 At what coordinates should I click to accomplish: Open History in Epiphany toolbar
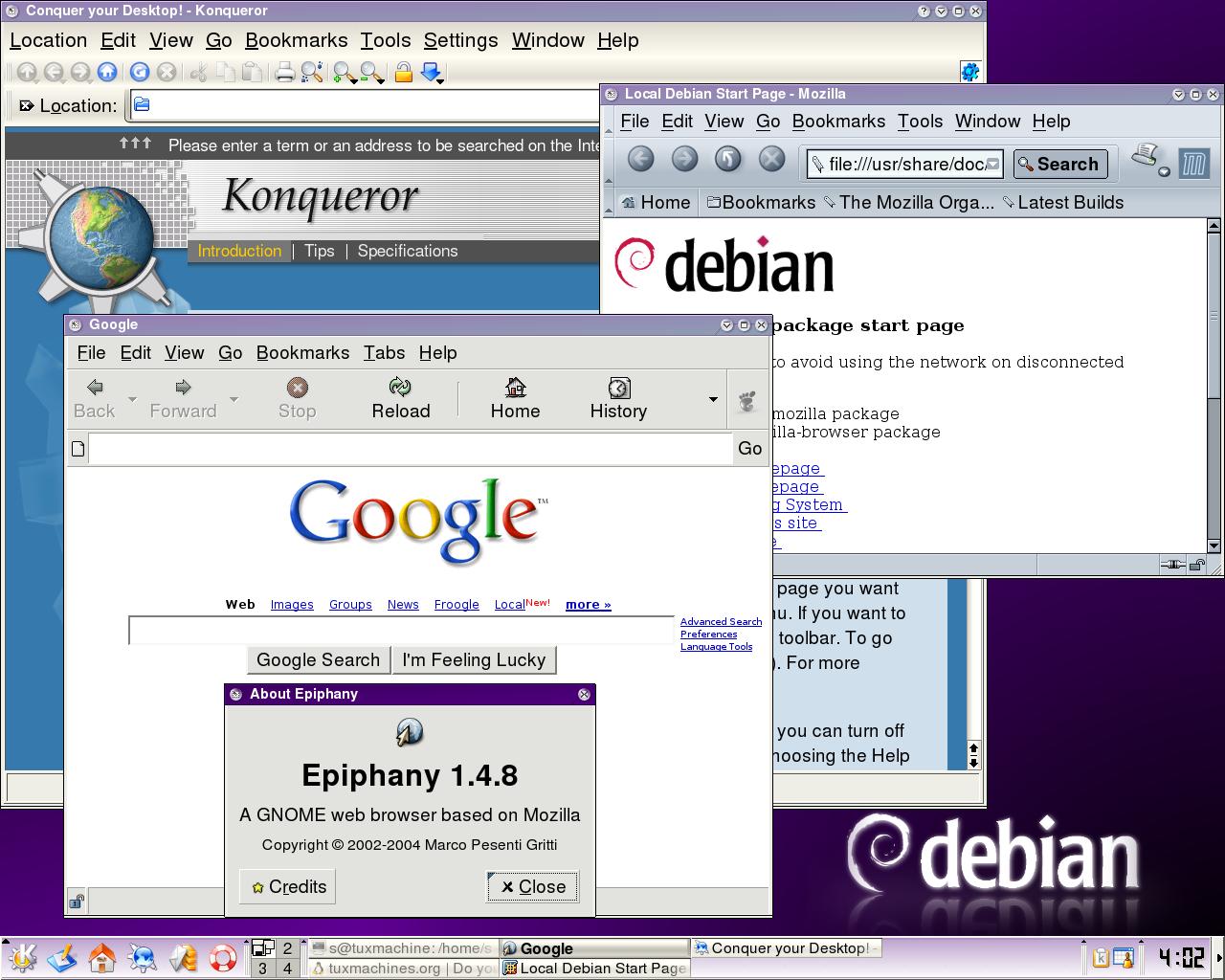point(618,398)
